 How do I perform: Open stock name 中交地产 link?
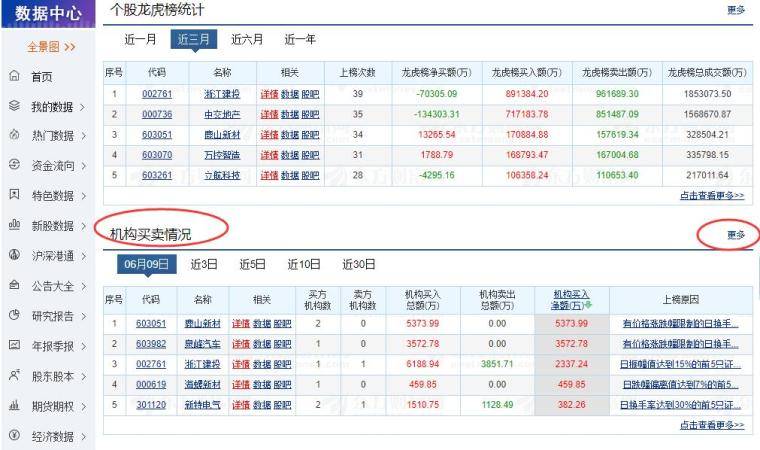222,114
